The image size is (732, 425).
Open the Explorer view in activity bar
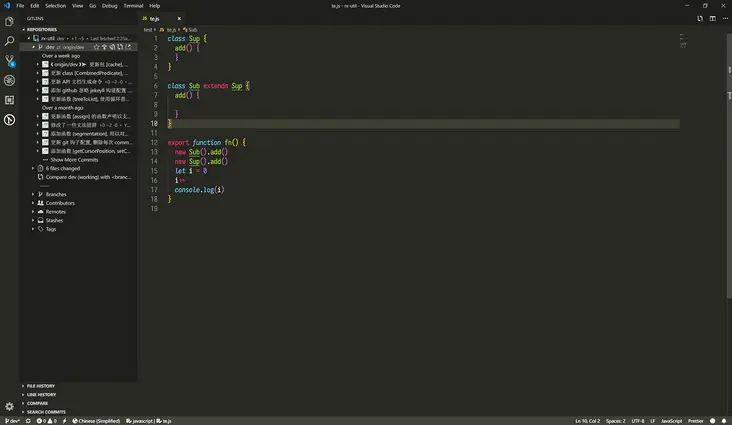tap(9, 21)
